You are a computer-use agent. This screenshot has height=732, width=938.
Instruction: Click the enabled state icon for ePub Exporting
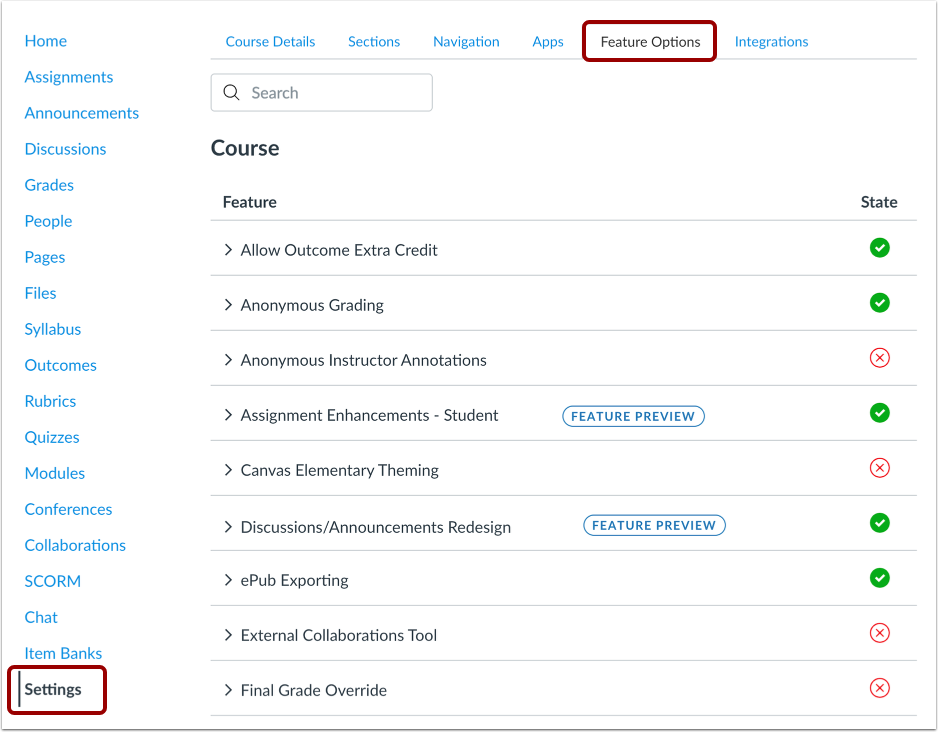coord(880,578)
